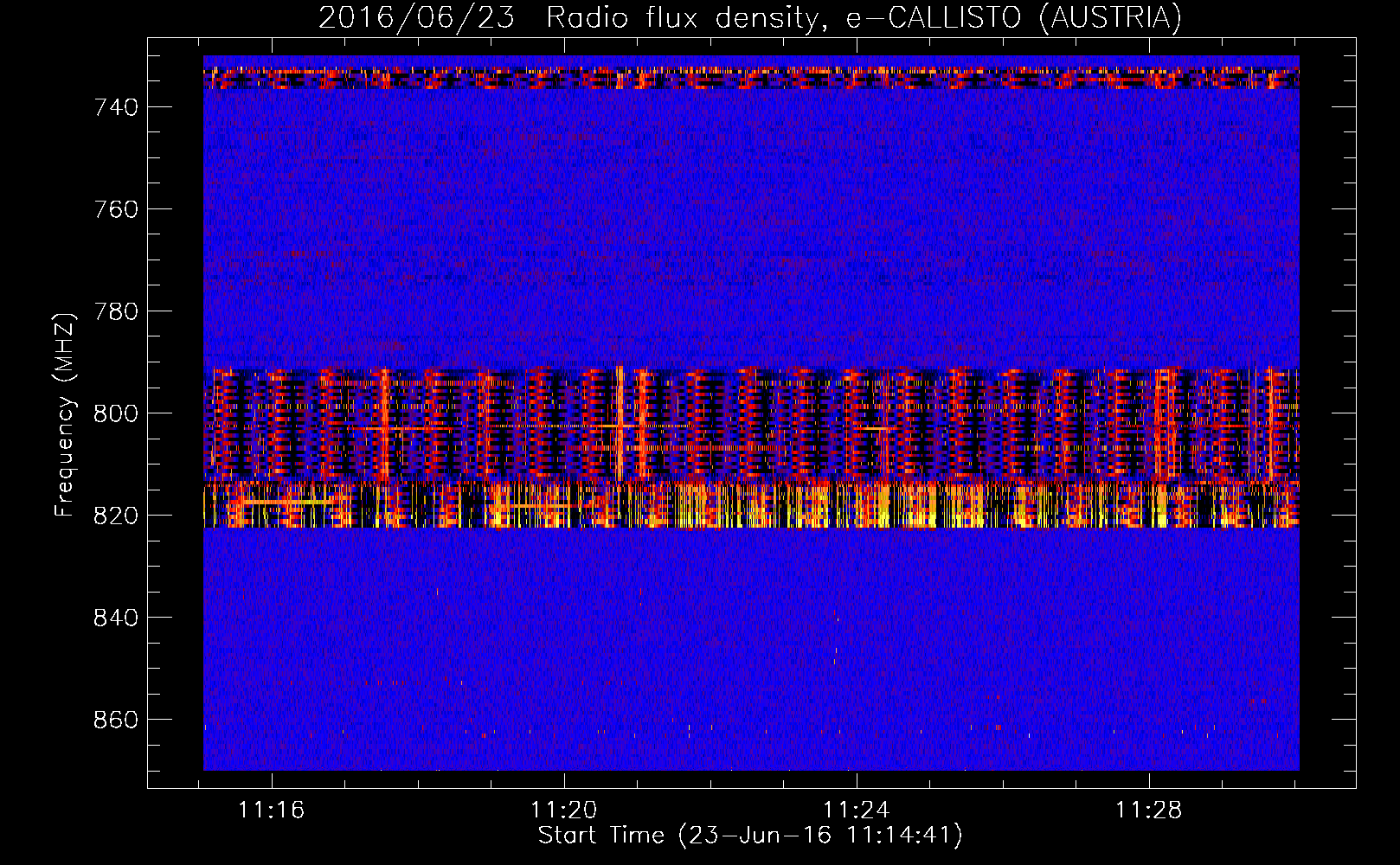Click the 840 frequency tick label
The image size is (1400, 865).
pyautogui.click(x=116, y=618)
